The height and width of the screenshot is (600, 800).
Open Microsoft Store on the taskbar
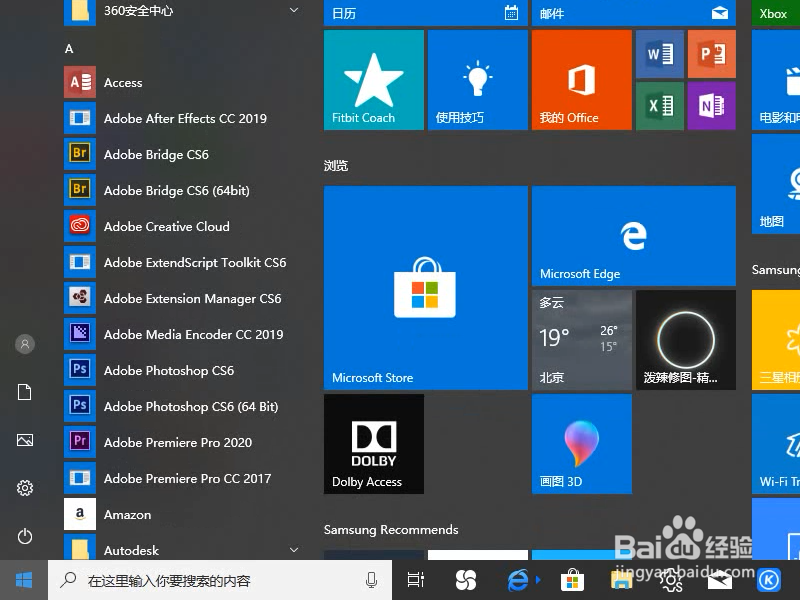(x=572, y=580)
